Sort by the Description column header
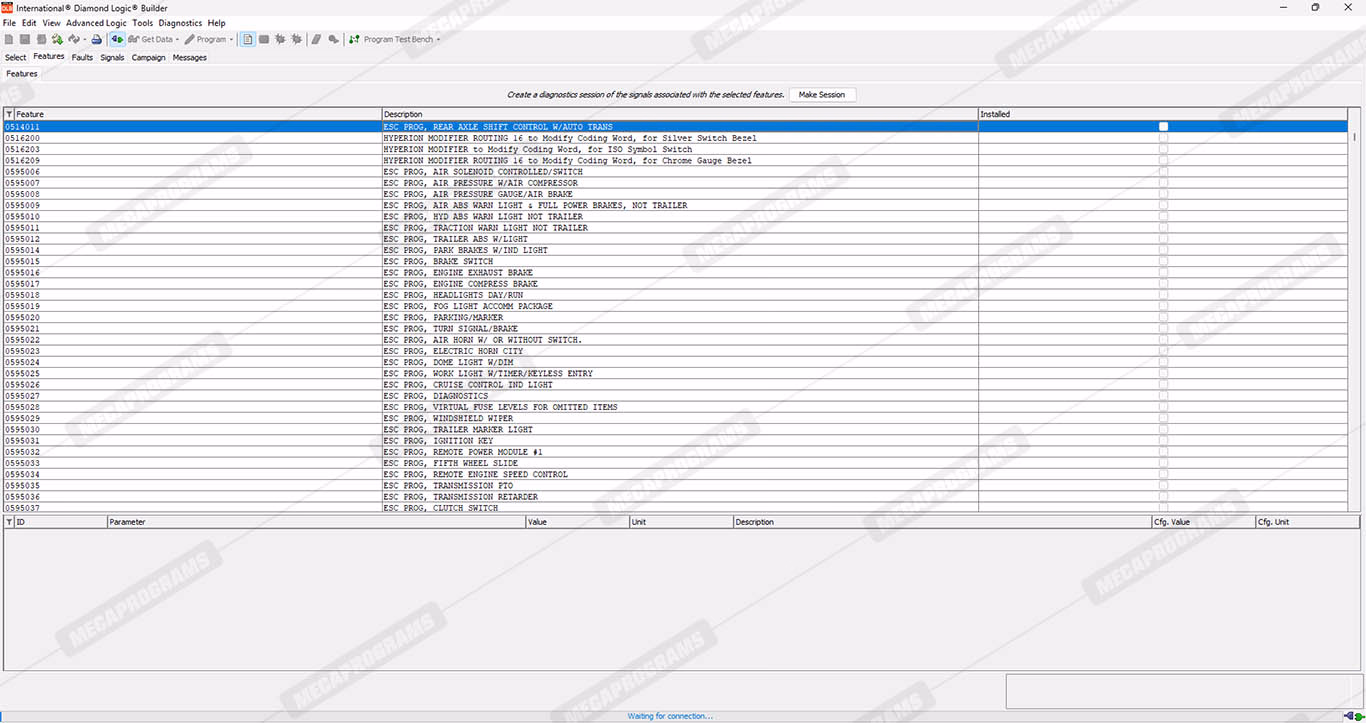The width and height of the screenshot is (1366, 723). click(680, 114)
